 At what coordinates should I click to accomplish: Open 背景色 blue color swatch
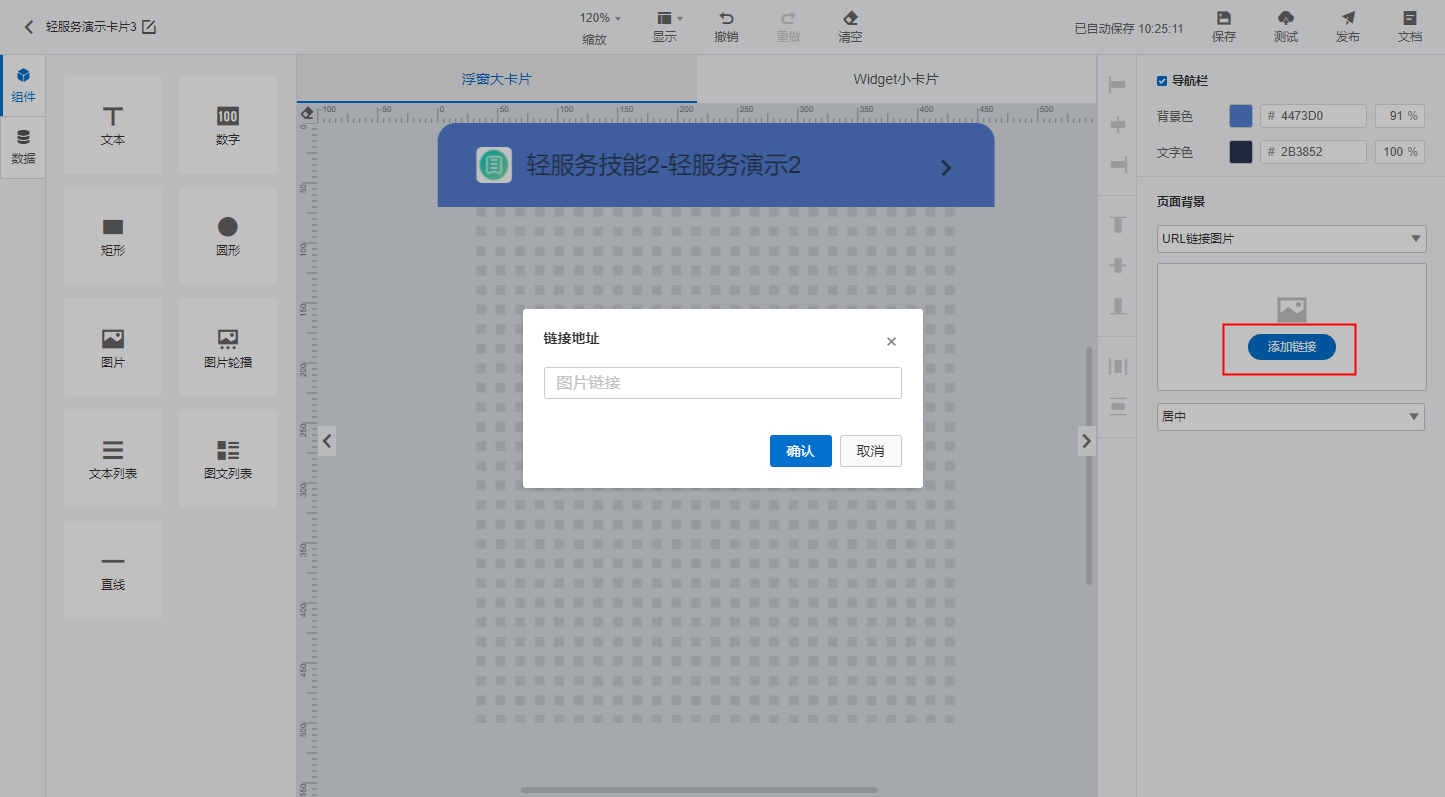(x=1241, y=116)
